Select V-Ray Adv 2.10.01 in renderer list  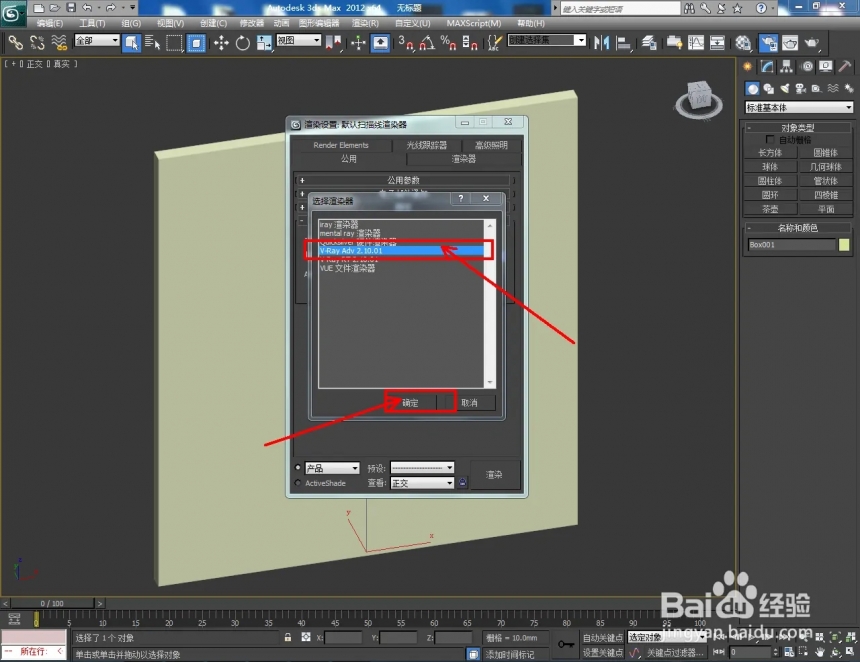[x=401, y=251]
